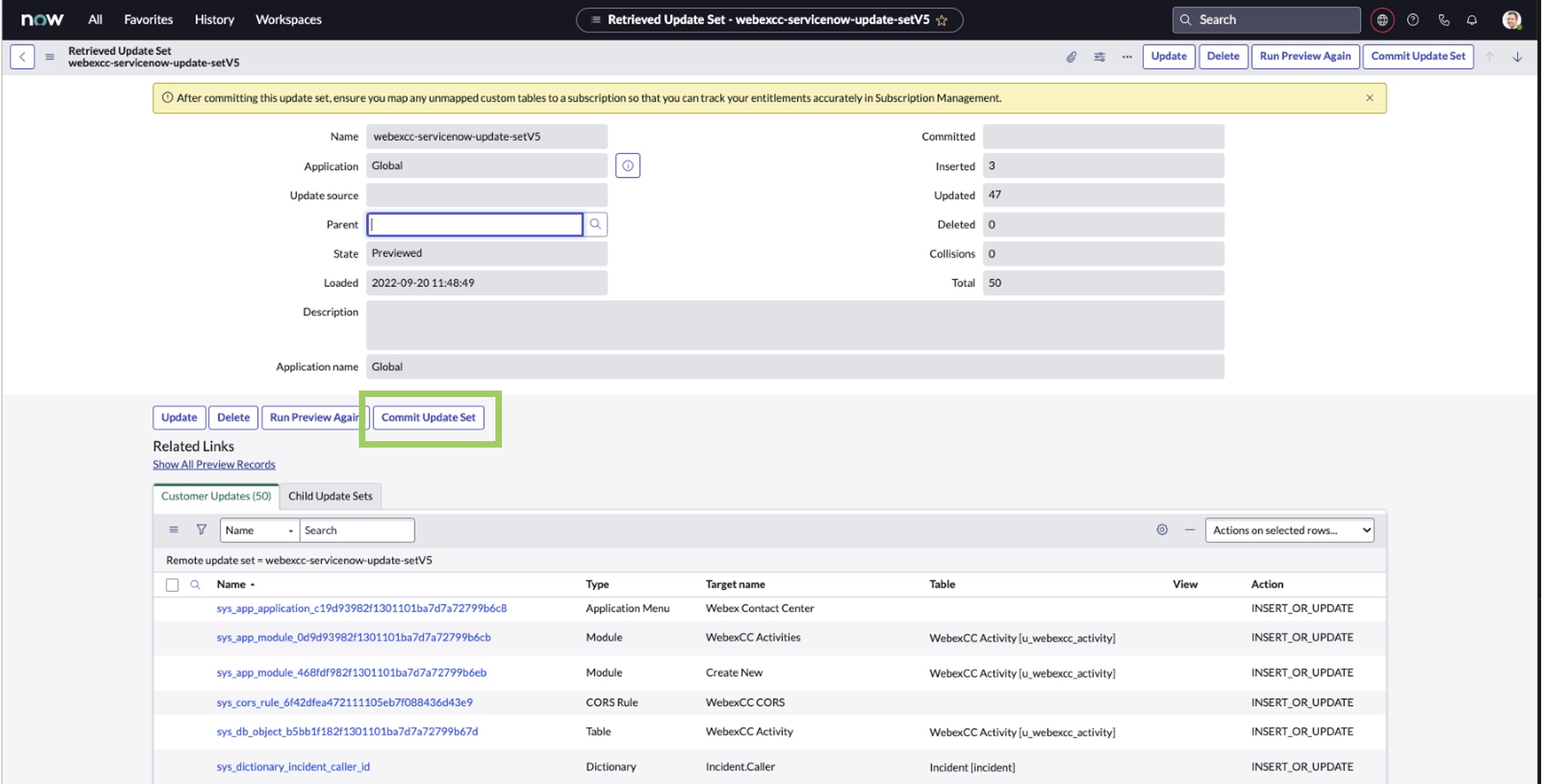Open notifications bell icon
The height and width of the screenshot is (784, 1544).
point(1472,20)
